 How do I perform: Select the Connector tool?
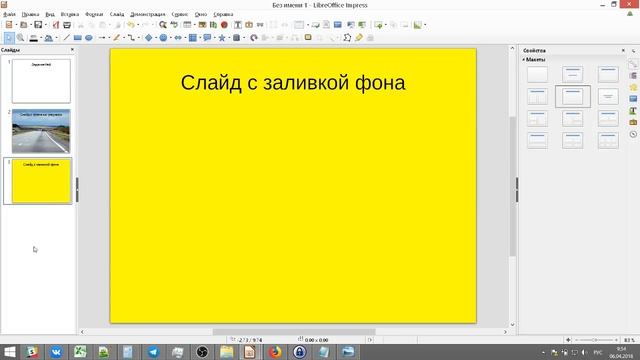pyautogui.click(x=131, y=38)
